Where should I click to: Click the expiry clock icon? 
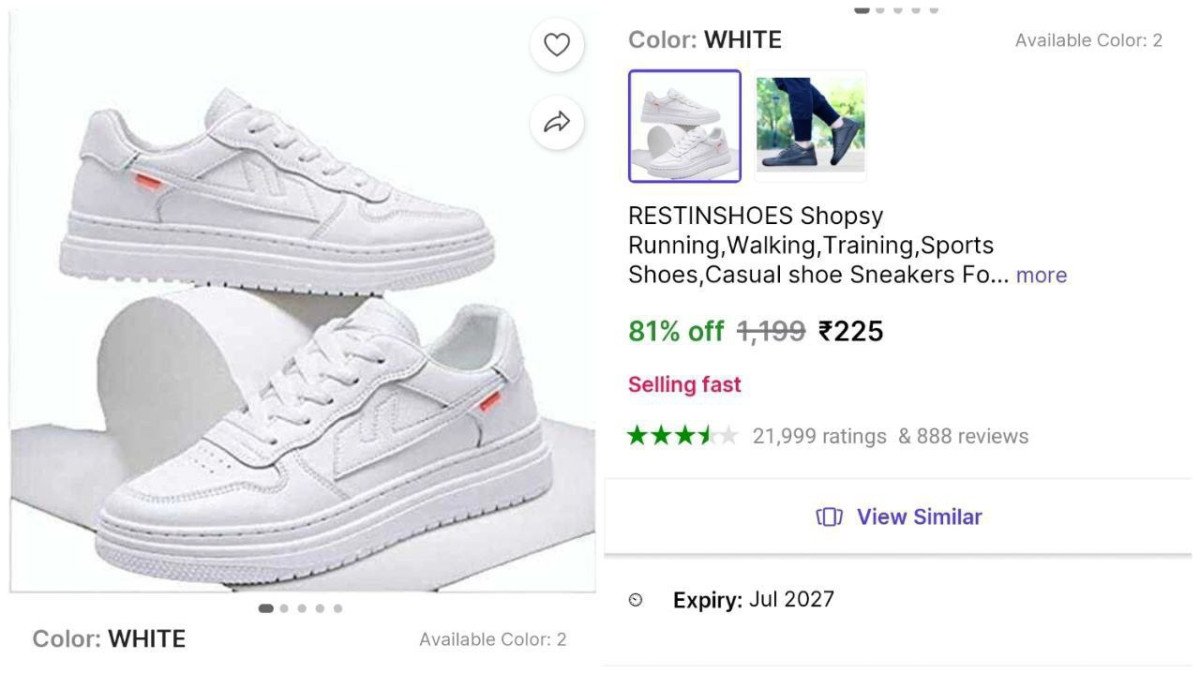pyautogui.click(x=636, y=600)
